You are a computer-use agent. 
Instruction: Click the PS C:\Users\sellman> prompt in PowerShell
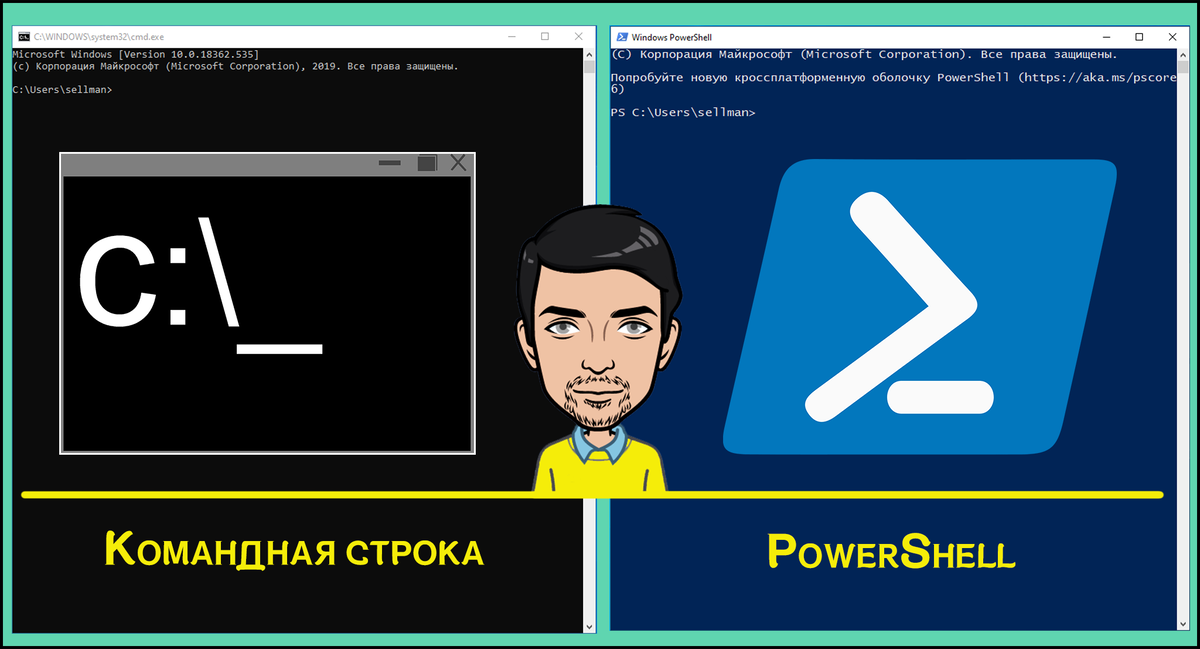coord(683,113)
